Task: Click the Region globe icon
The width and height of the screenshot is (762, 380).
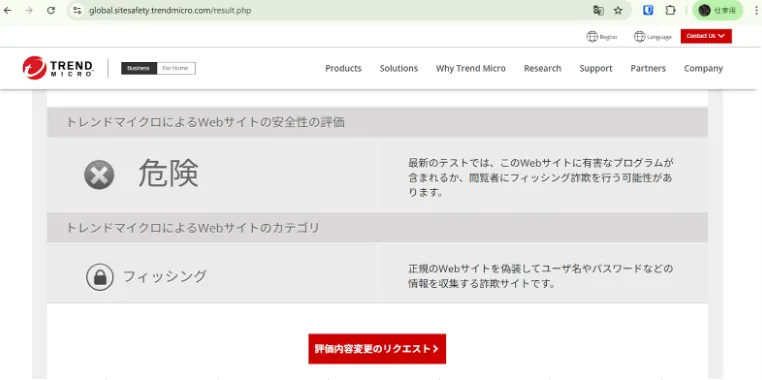Action: click(592, 36)
